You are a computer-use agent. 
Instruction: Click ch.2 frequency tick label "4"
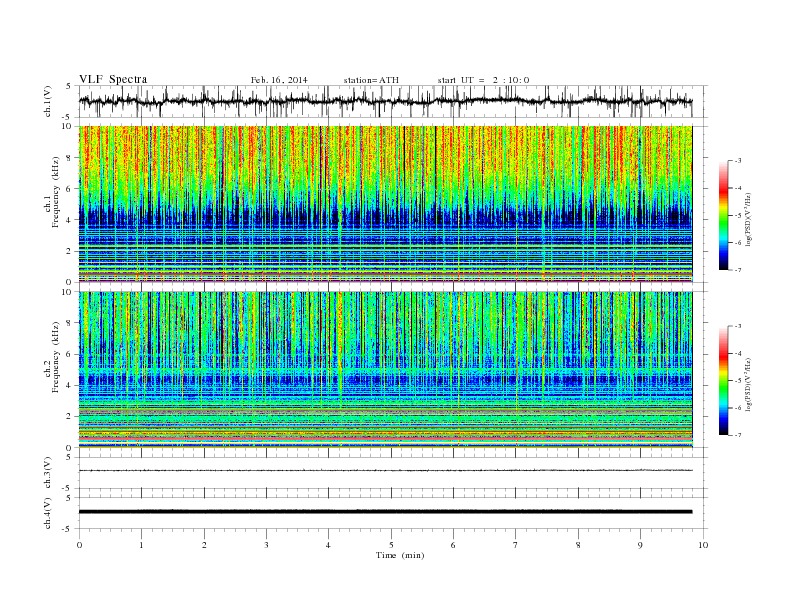69,385
